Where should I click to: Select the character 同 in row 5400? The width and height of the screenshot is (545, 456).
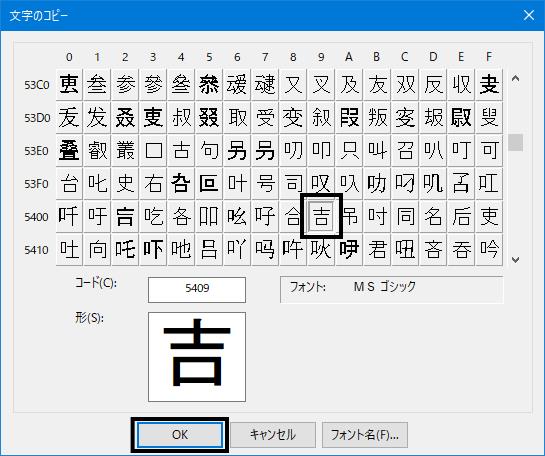[405, 217]
